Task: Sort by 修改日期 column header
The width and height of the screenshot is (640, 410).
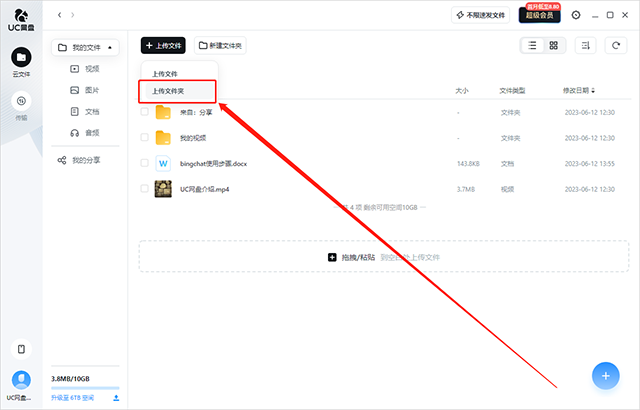Action: [x=579, y=90]
